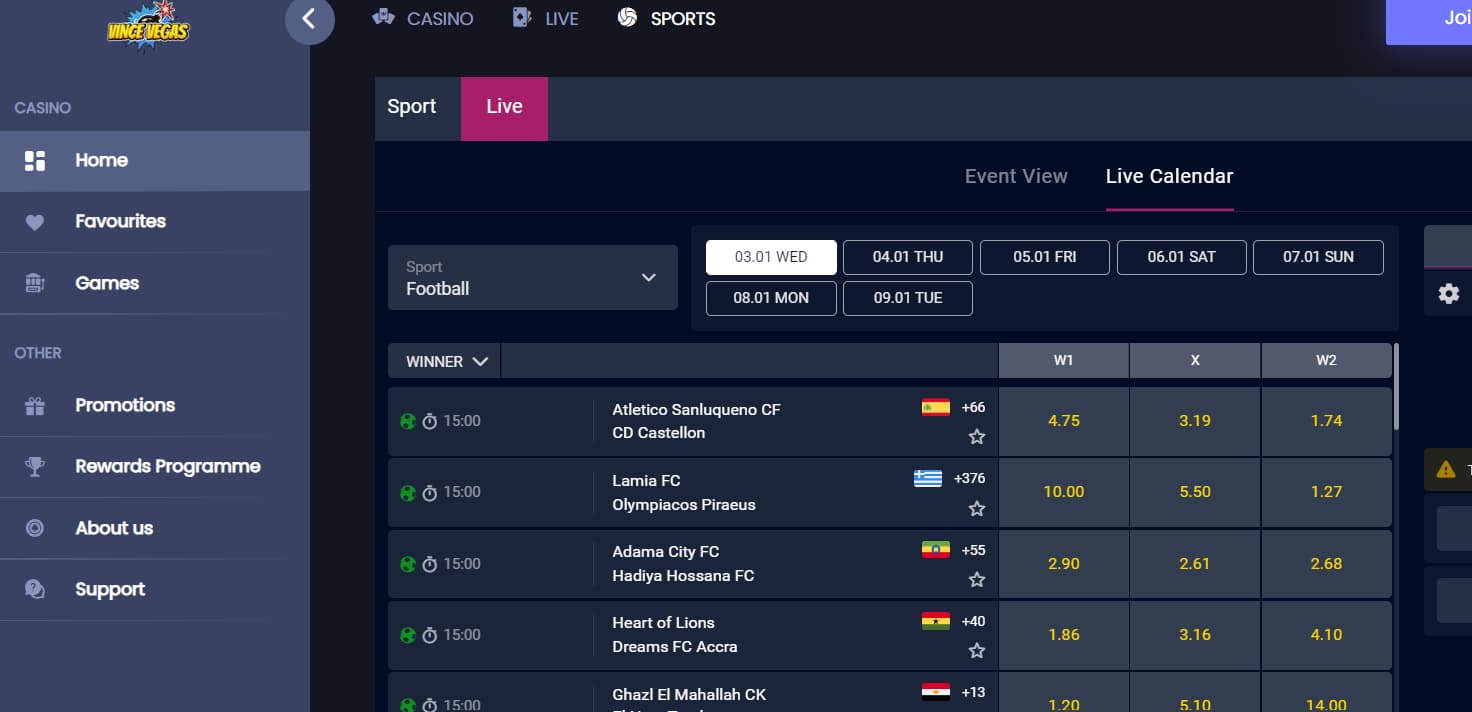Expand +376 more markets for Lamia FC
The height and width of the screenshot is (712, 1472).
click(x=969, y=479)
